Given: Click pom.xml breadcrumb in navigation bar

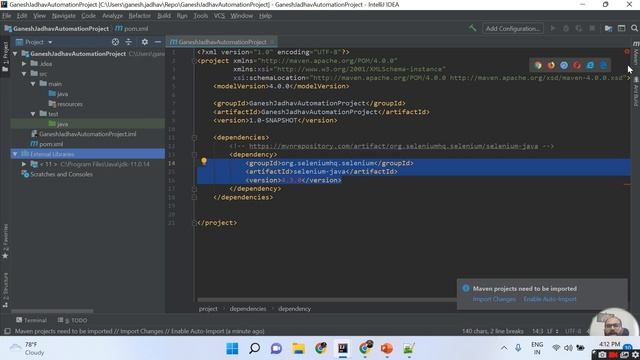Looking at the screenshot, I should pos(132,29).
